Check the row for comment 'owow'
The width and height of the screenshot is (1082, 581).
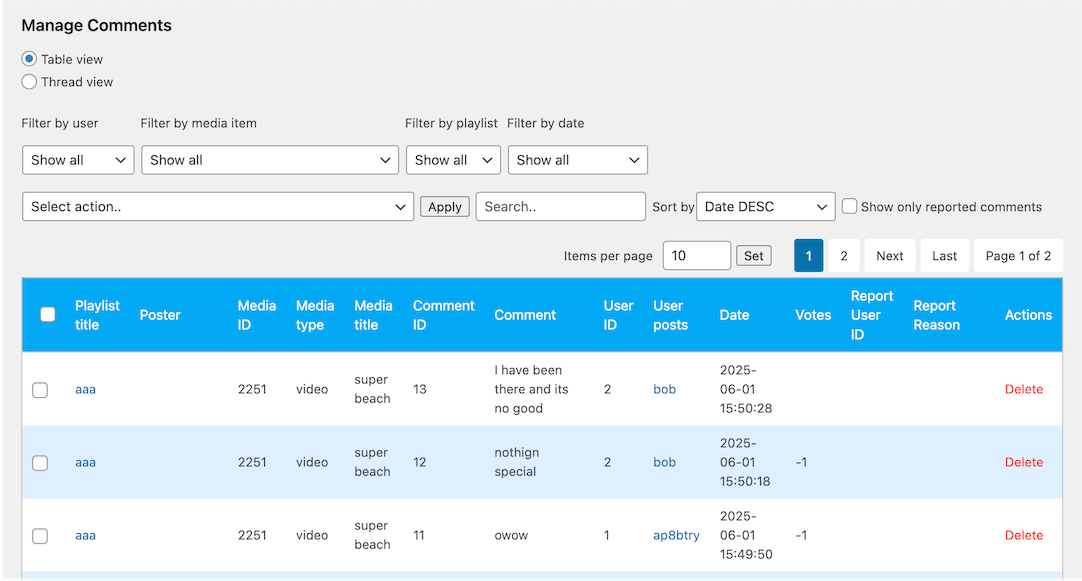click(40, 536)
